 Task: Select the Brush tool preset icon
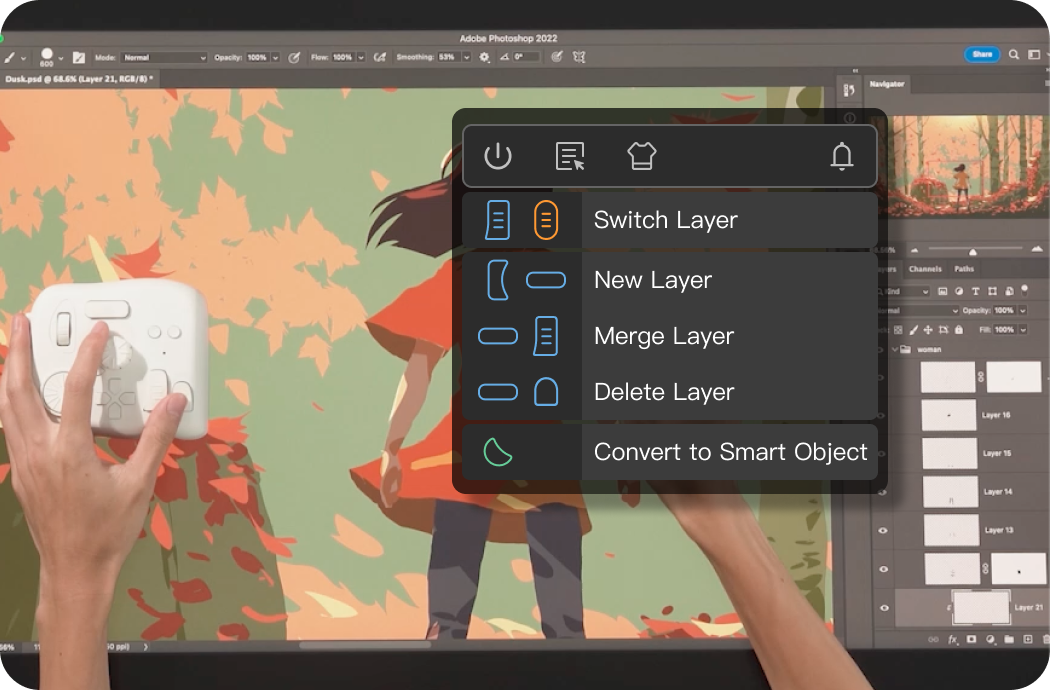(9, 58)
